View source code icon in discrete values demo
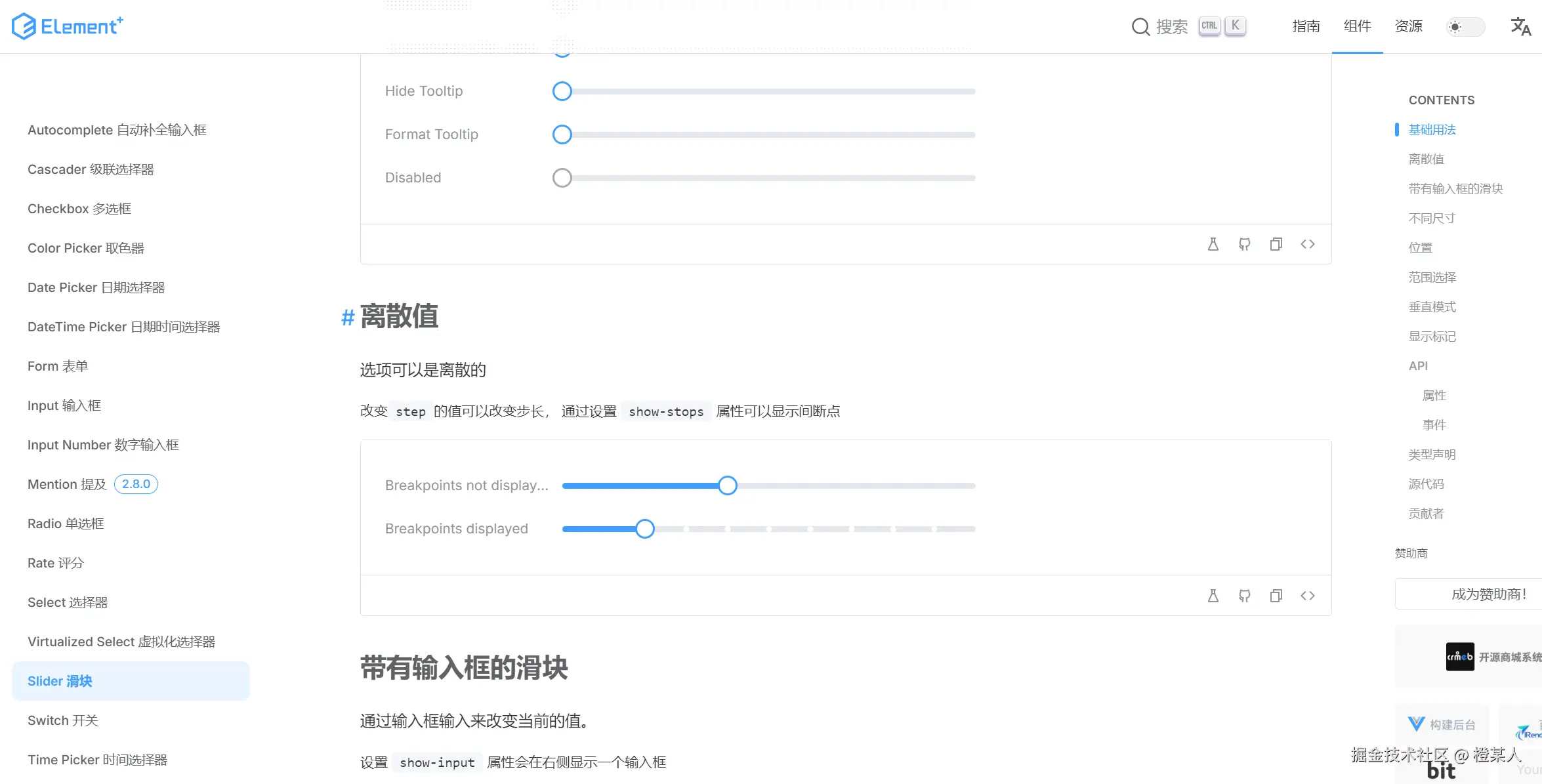The width and height of the screenshot is (1542, 784). point(1307,596)
